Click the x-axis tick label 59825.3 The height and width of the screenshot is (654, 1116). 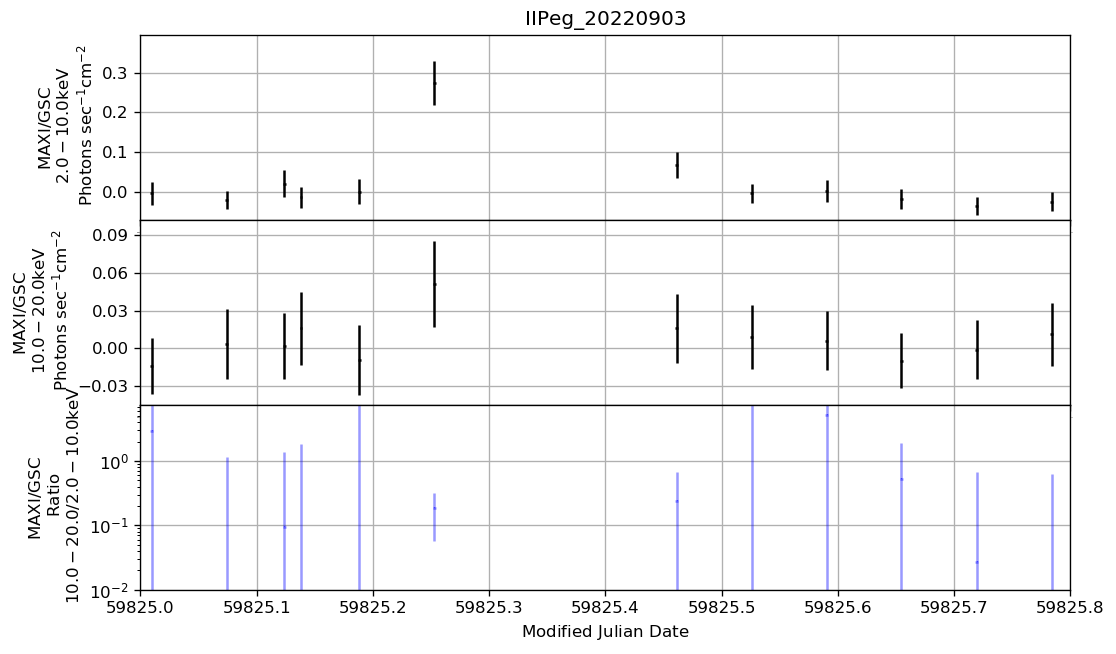[489, 607]
